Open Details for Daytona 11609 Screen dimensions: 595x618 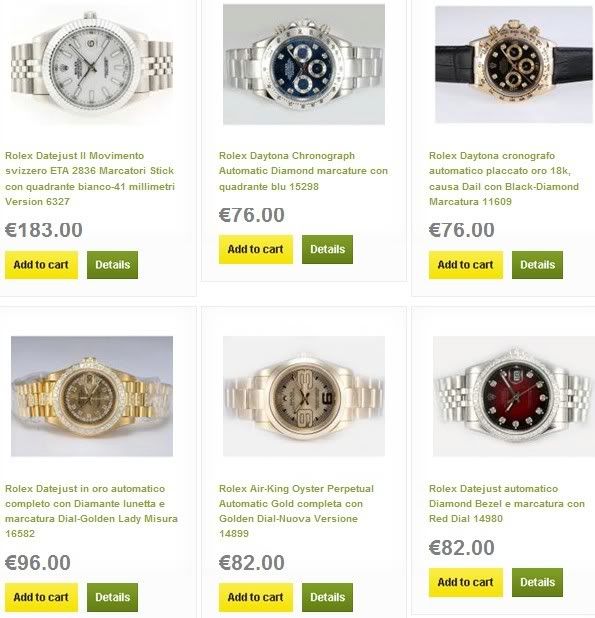(537, 264)
